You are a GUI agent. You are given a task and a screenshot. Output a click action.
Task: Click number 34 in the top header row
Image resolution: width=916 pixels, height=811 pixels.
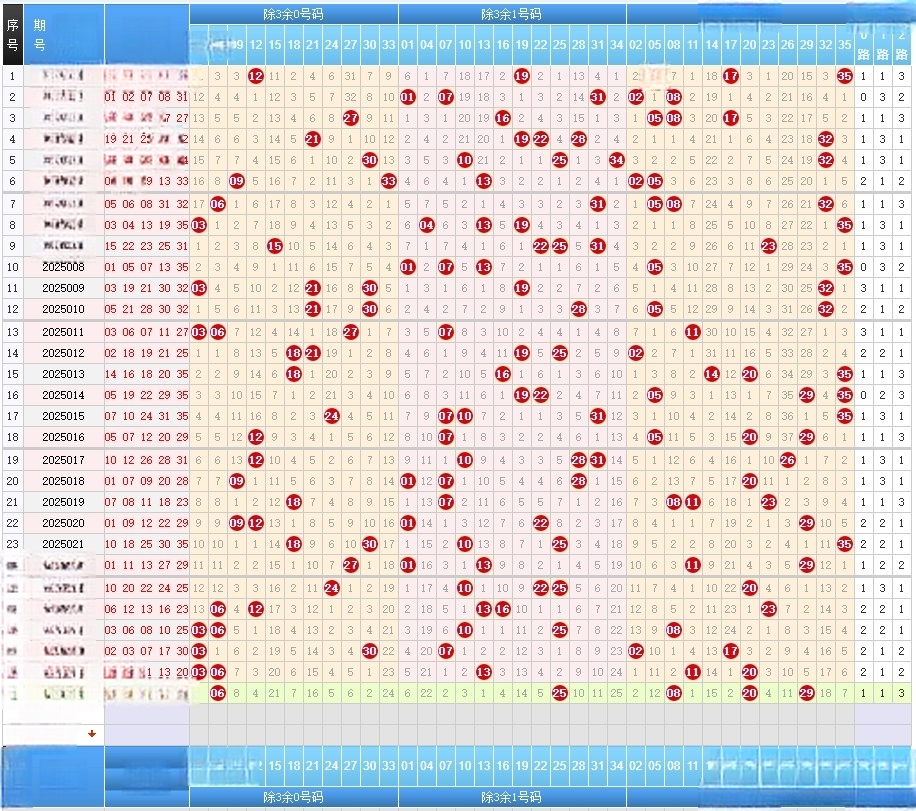tap(616, 44)
